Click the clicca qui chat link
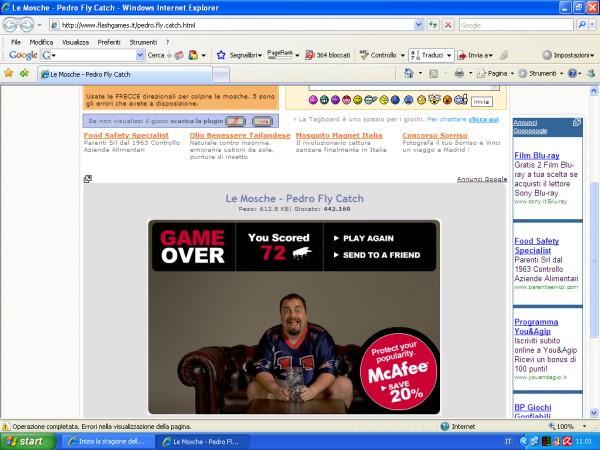The image size is (600, 450). pos(484,119)
